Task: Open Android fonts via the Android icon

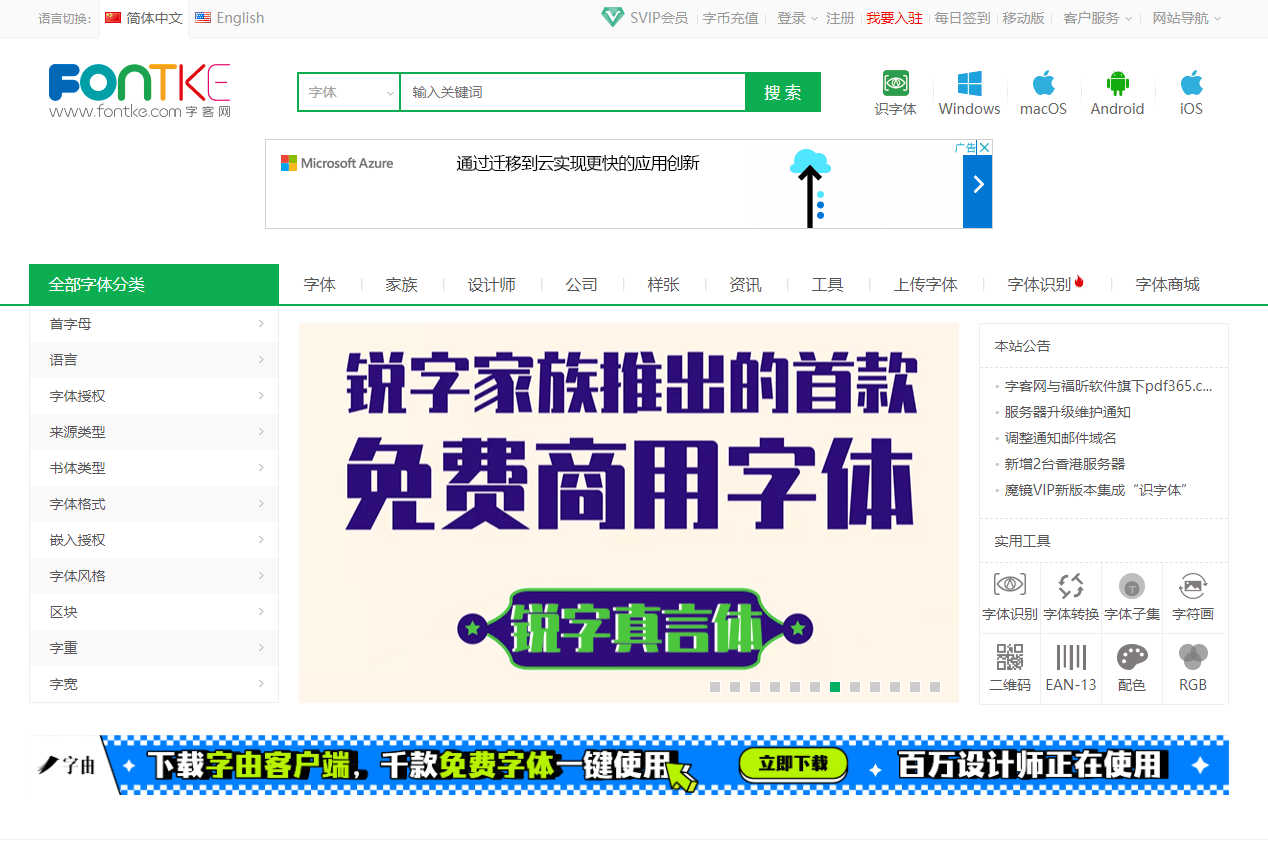Action: [1117, 84]
